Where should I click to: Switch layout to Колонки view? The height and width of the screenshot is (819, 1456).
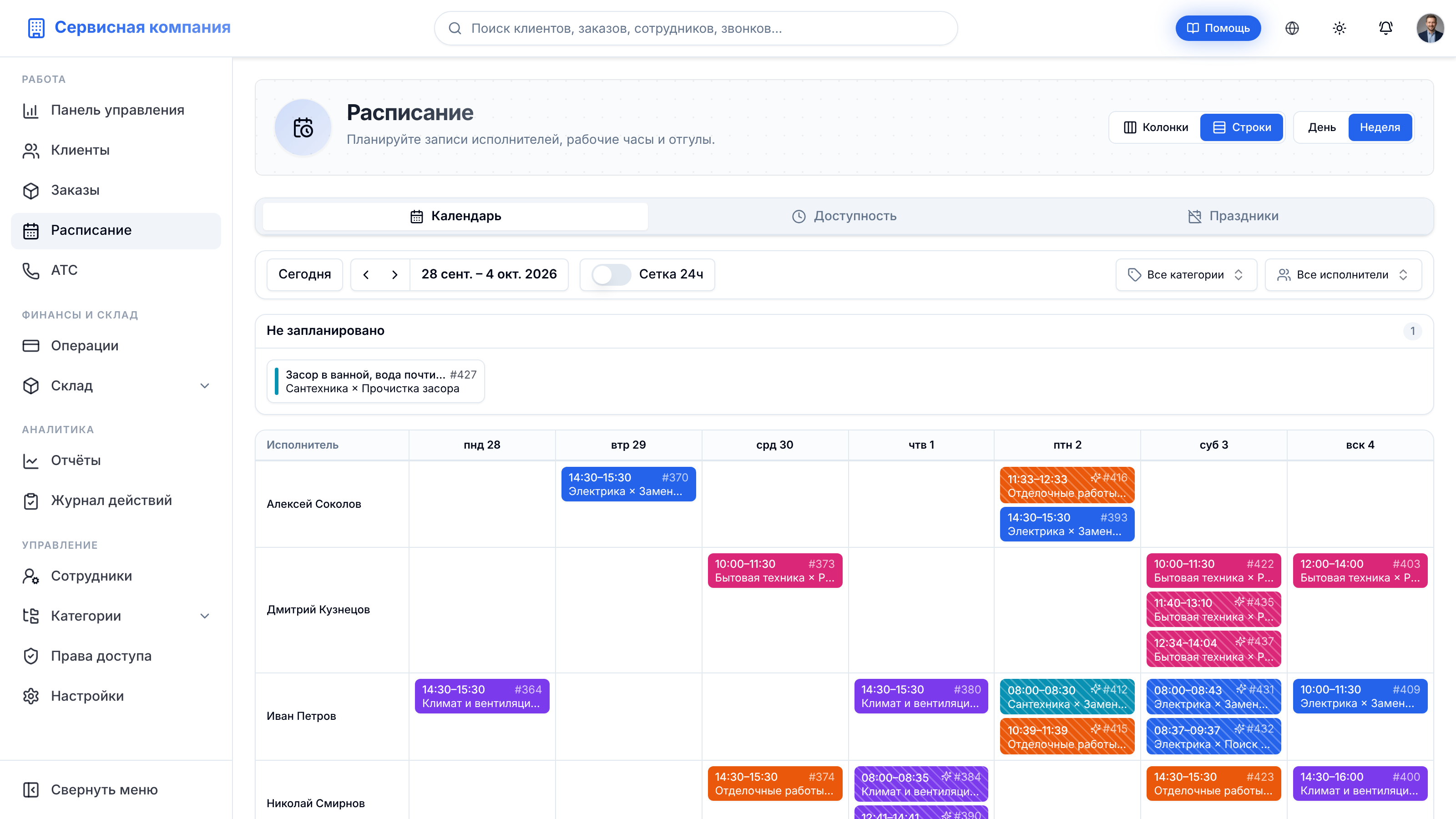[x=1155, y=127]
